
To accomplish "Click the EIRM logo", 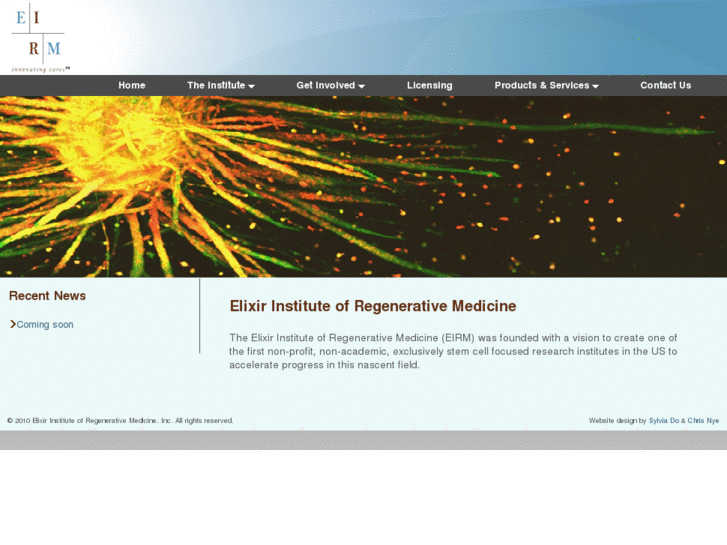I will point(40,38).
